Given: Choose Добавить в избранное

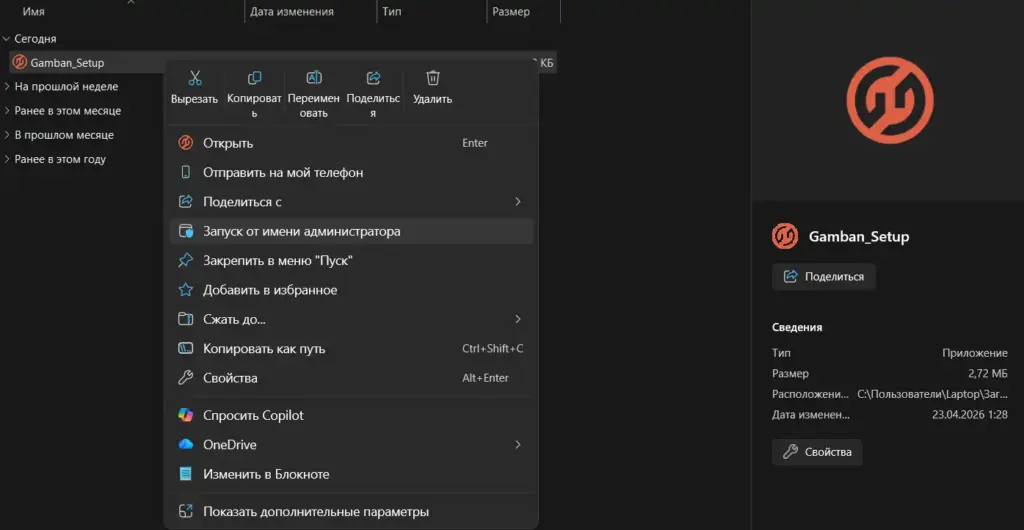Looking at the screenshot, I should pos(351,290).
